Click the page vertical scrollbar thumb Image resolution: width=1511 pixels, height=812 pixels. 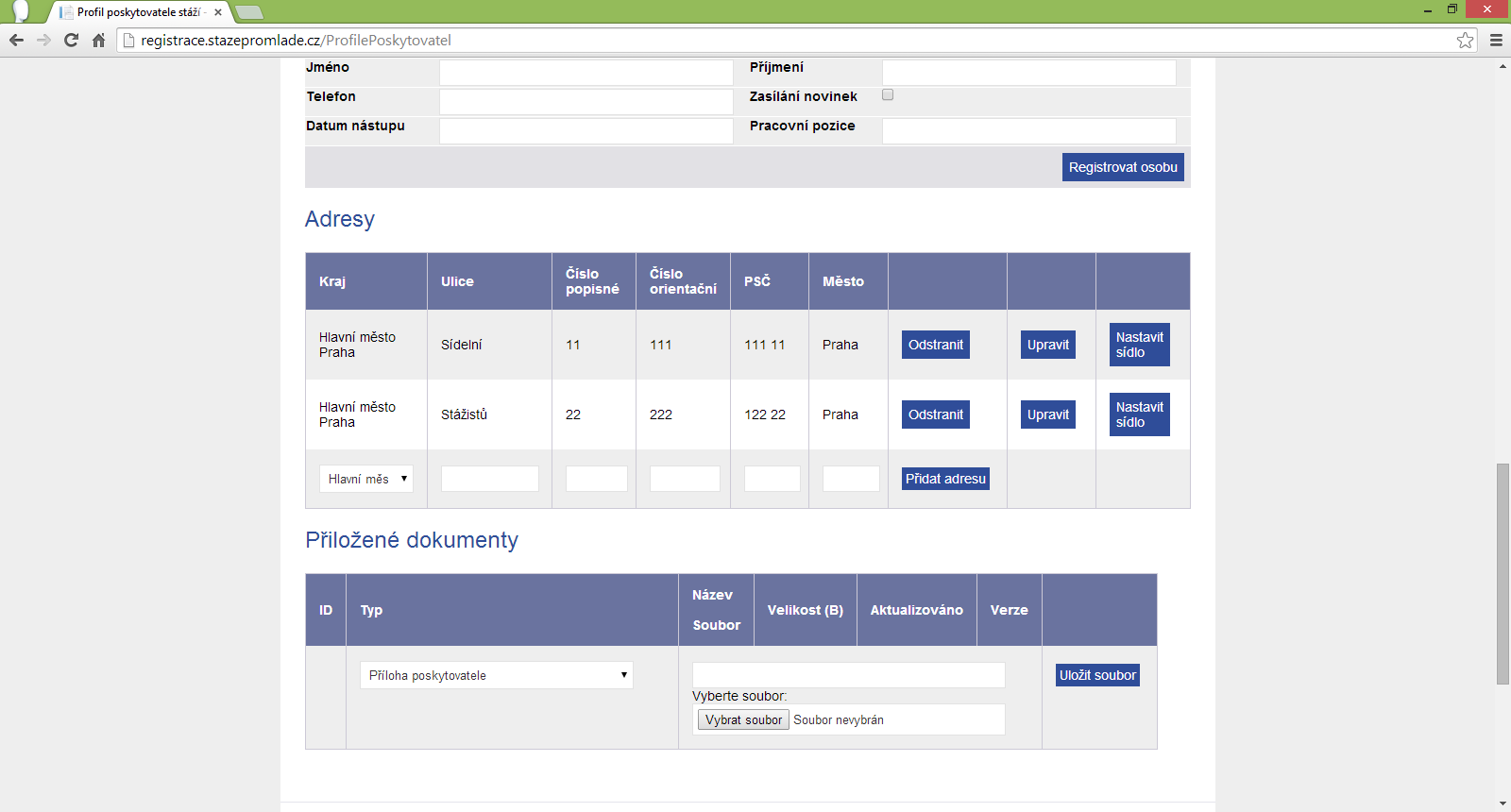click(1503, 574)
